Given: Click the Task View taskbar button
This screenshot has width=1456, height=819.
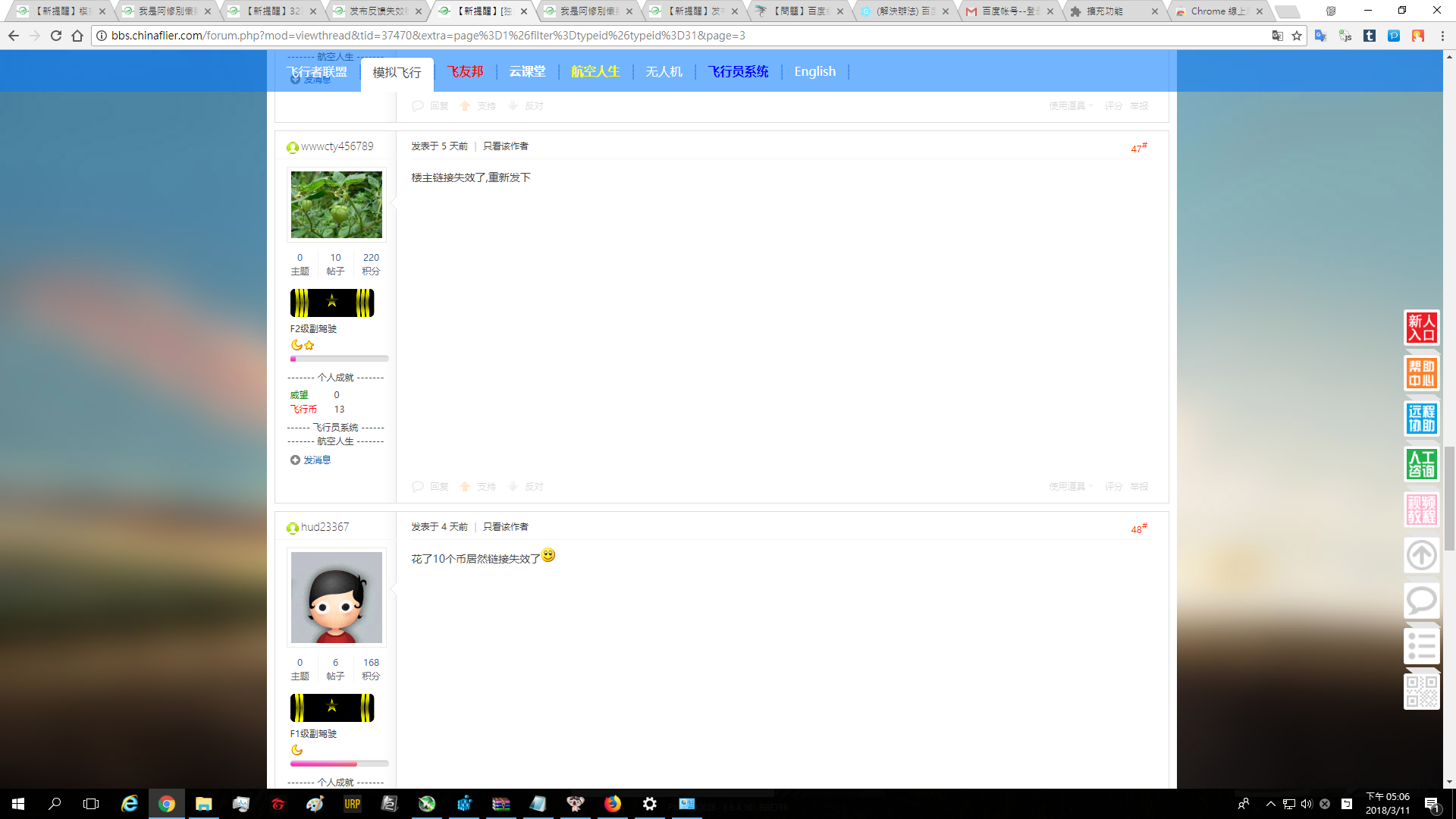Looking at the screenshot, I should [x=91, y=804].
